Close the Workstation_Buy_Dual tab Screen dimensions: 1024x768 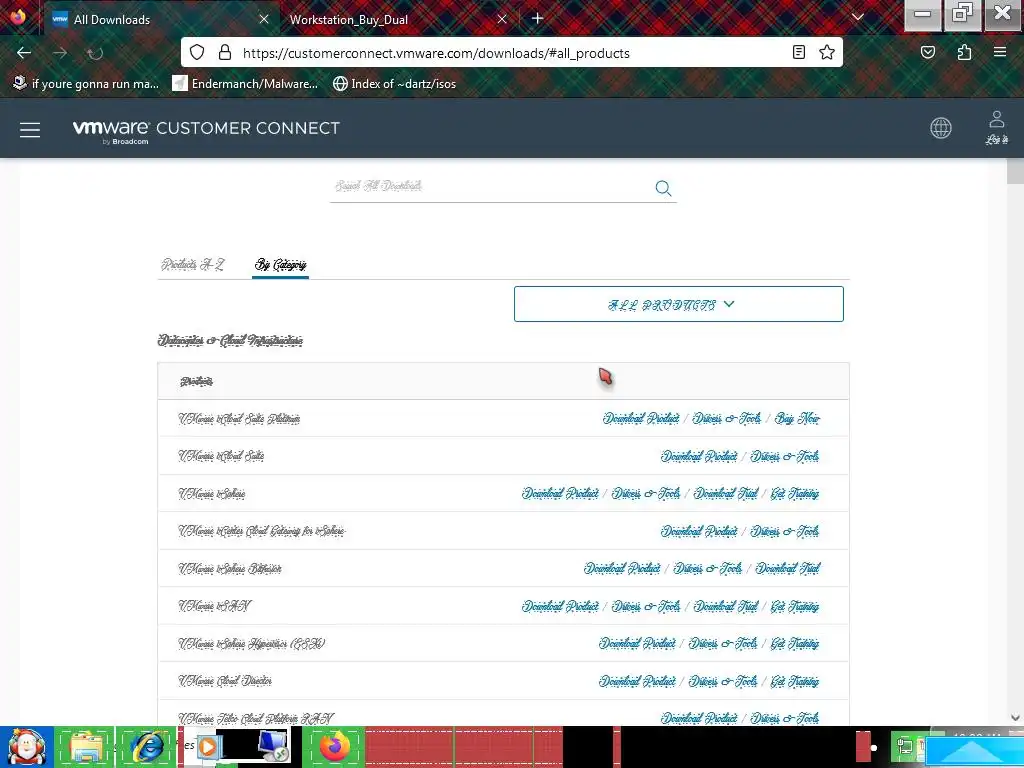point(502,19)
